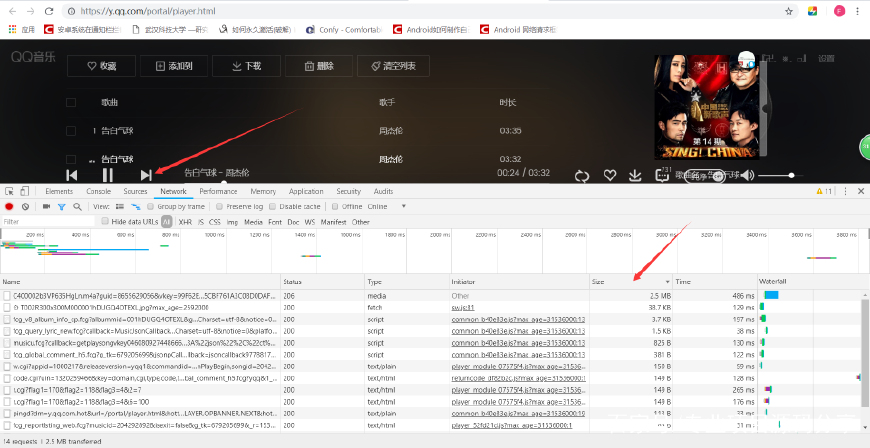Open the DevTools three-dot menu
Image resolution: width=870 pixels, height=448 pixels.
[x=846, y=191]
